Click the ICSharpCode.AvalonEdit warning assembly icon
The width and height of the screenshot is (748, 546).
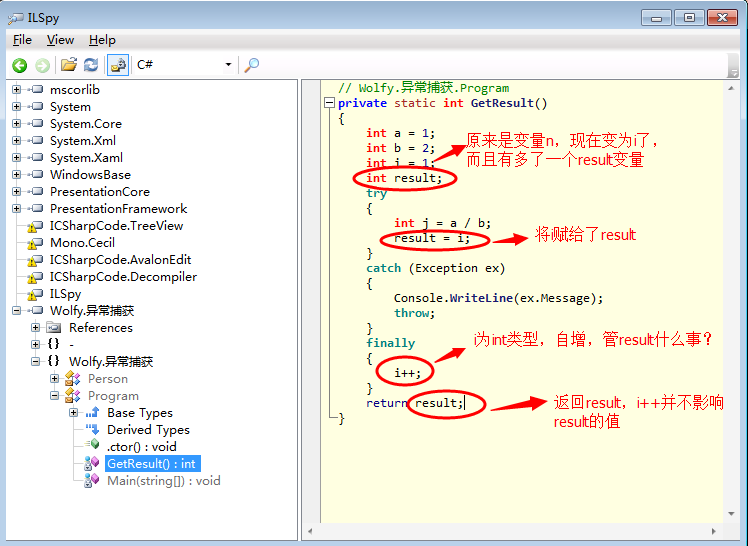(35, 260)
